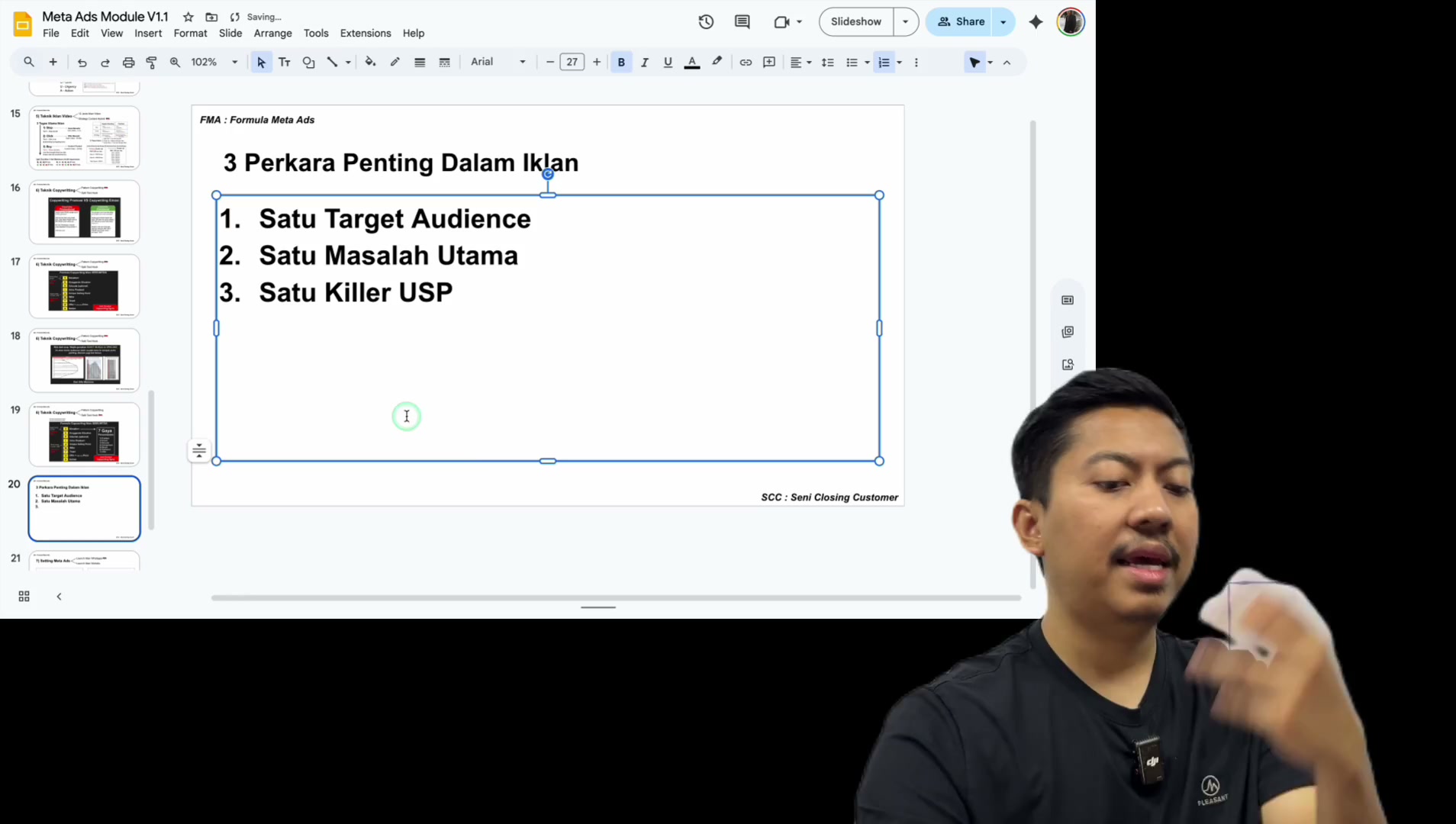Open line and paragraph spacing
This screenshot has width=1456, height=824.
pos(827,63)
